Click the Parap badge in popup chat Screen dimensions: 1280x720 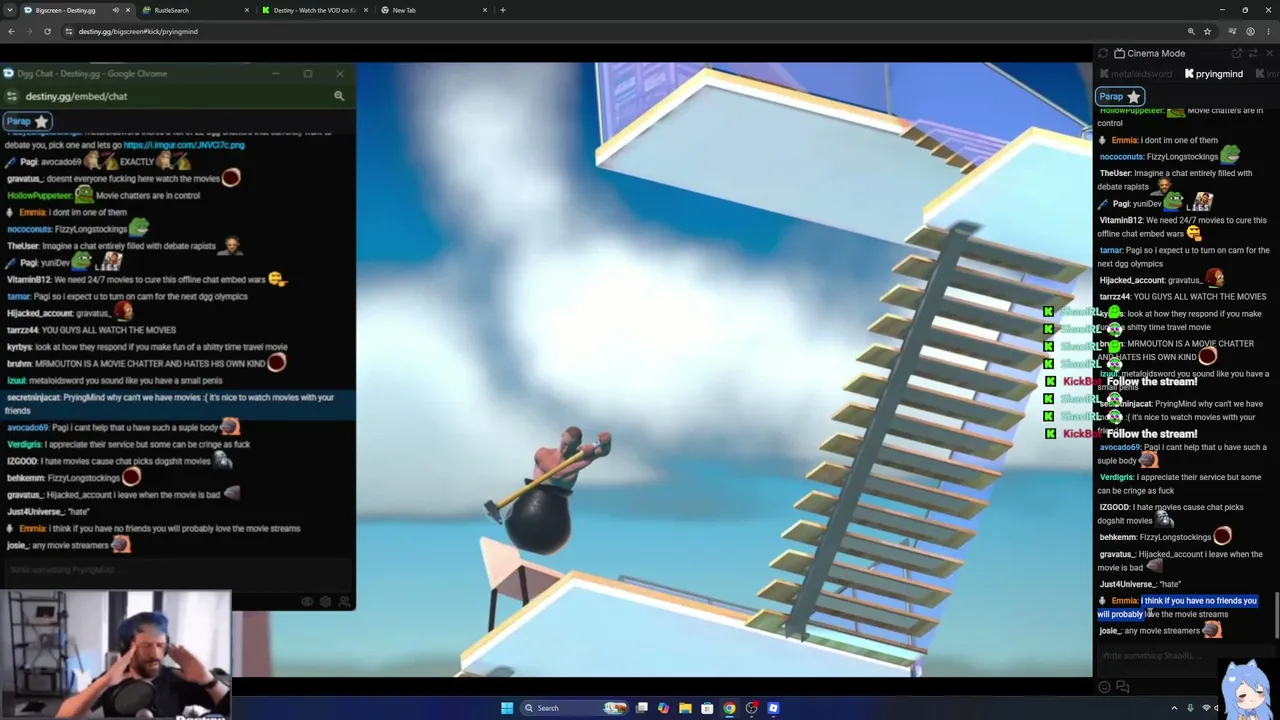click(x=28, y=122)
